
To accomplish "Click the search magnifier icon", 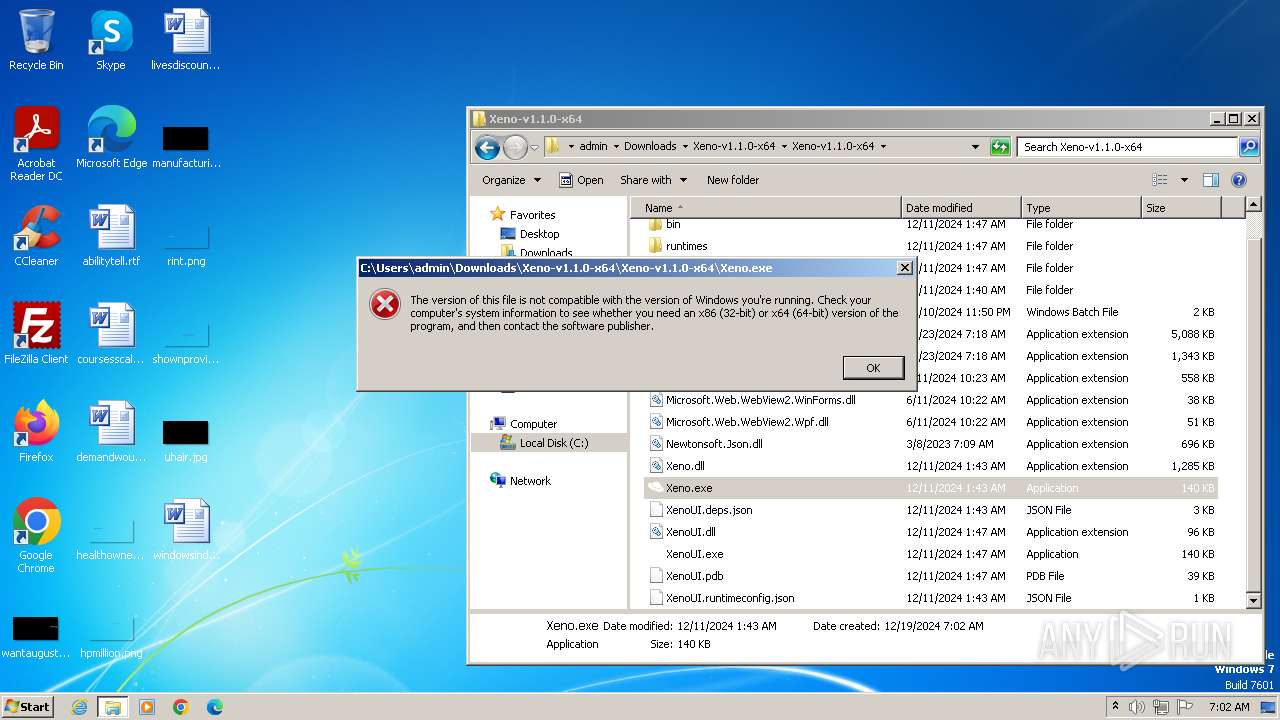I will click(1249, 147).
